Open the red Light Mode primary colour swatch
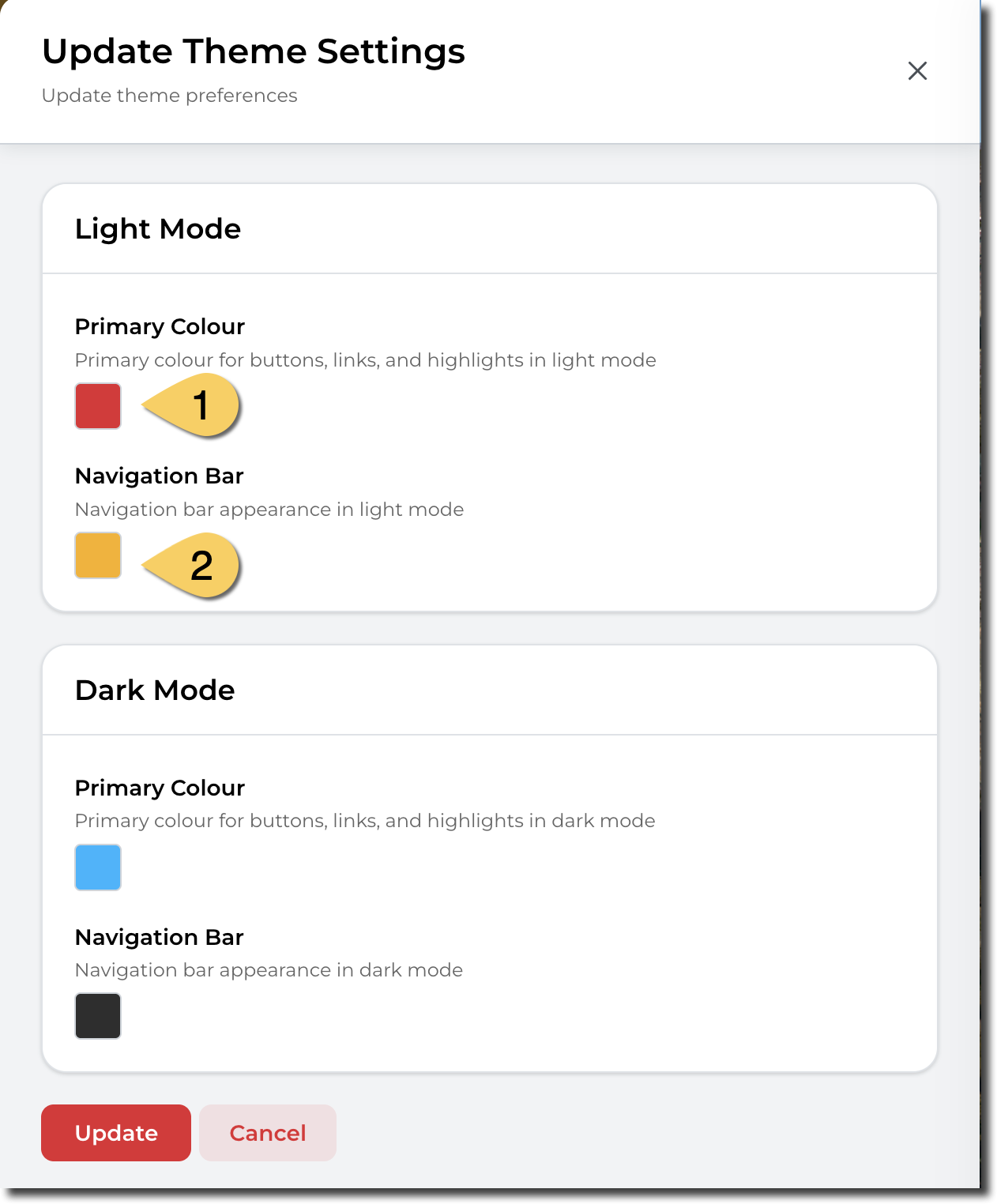The height and width of the screenshot is (1204, 997). tap(98, 406)
